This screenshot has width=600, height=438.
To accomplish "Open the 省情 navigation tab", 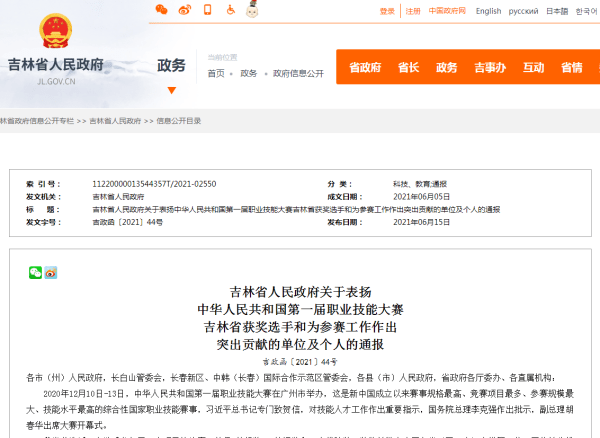I will (x=571, y=67).
